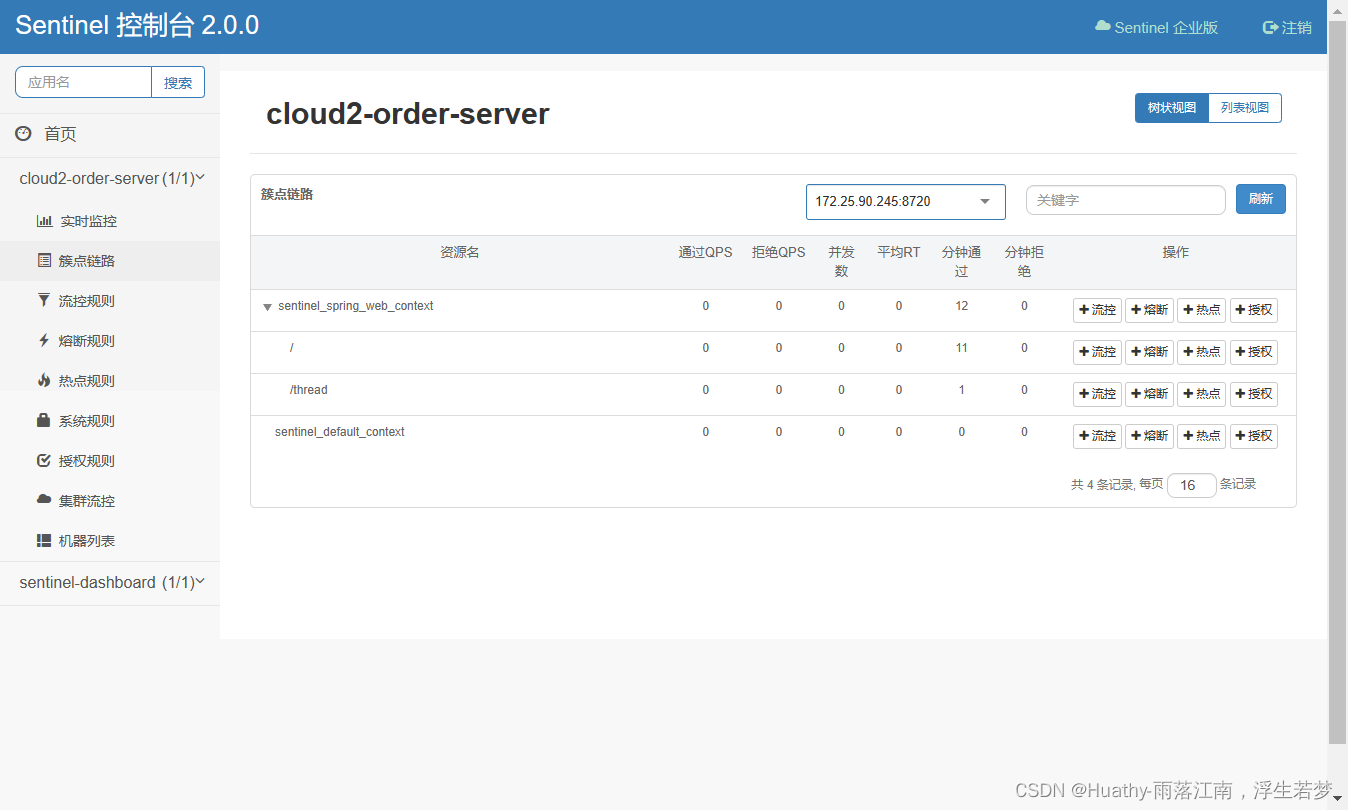This screenshot has height=810, width=1348.
Task: Click the 首页 dashboard icon
Action: click(23, 133)
